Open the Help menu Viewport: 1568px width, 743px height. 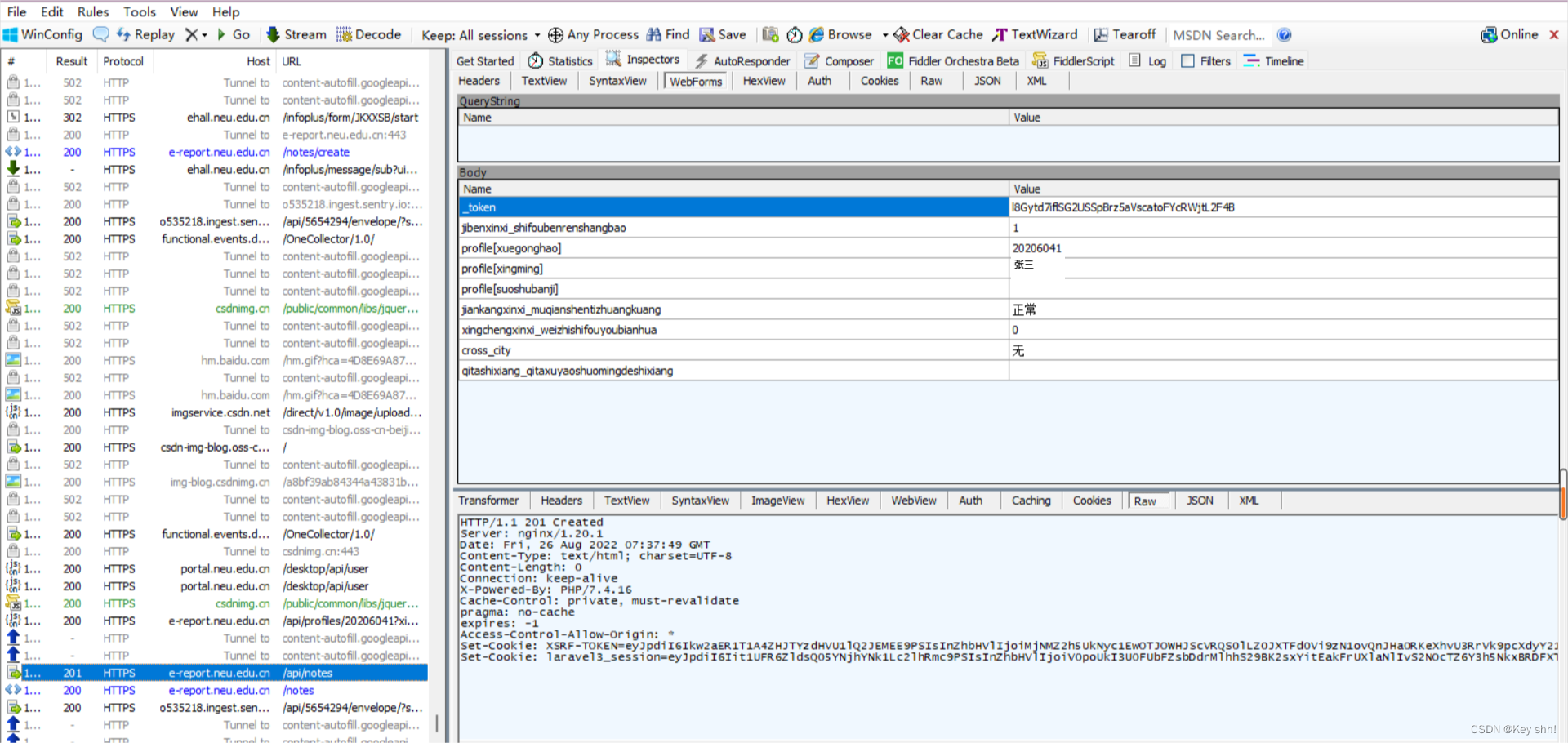[226, 11]
